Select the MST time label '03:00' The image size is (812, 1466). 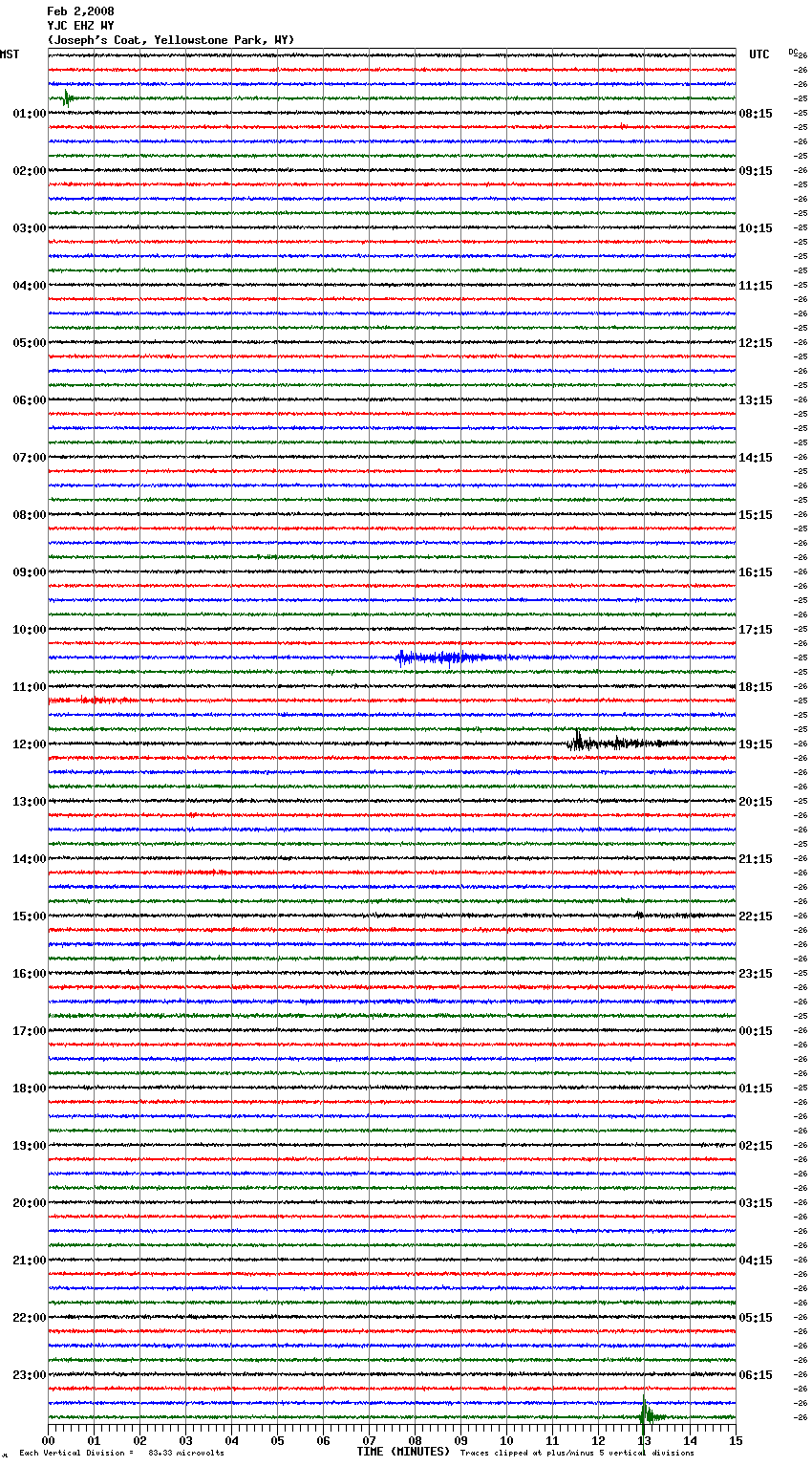[29, 228]
